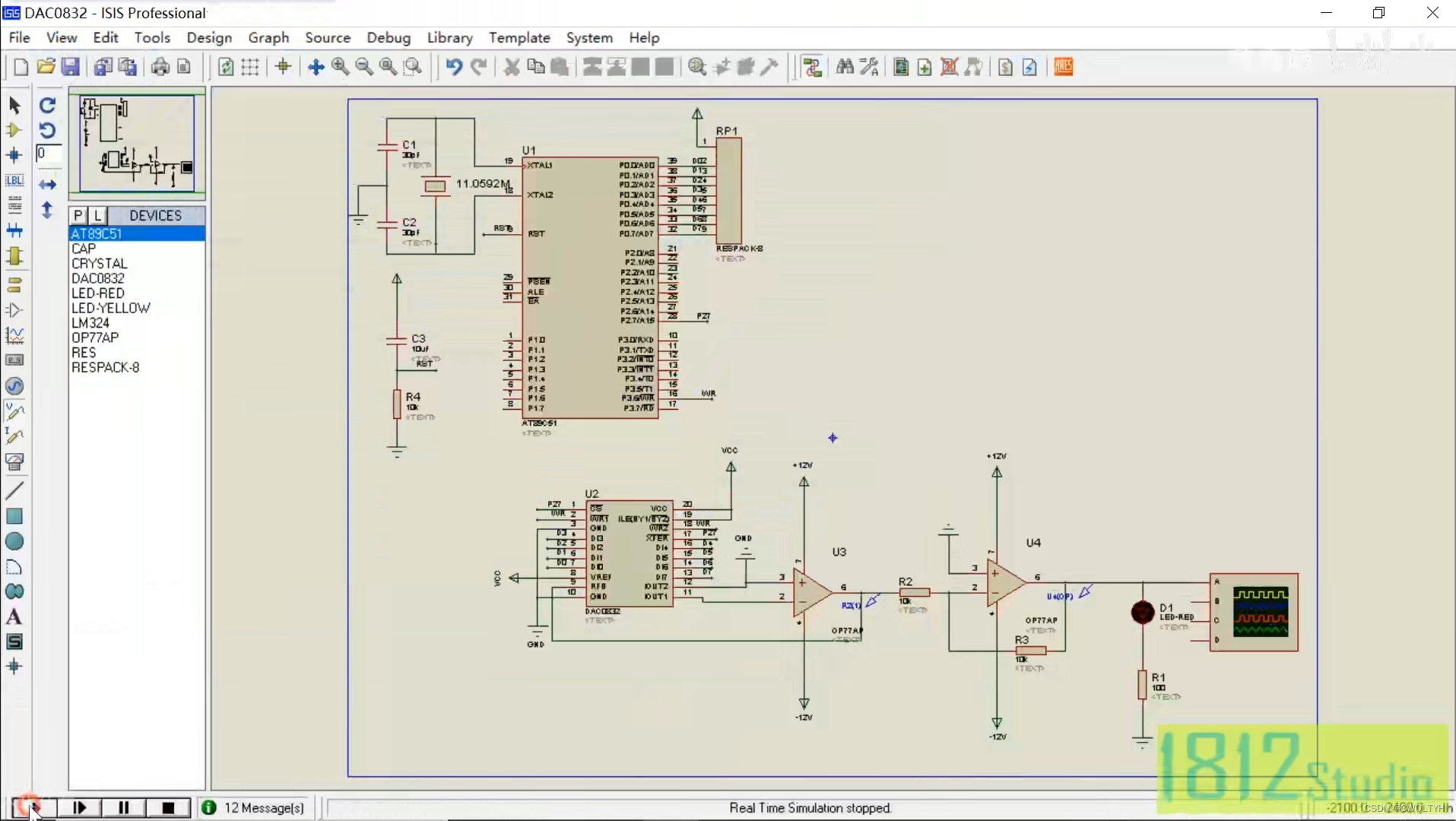Zoom to view entire sheet
Image resolution: width=1456 pixels, height=821 pixels.
[389, 67]
